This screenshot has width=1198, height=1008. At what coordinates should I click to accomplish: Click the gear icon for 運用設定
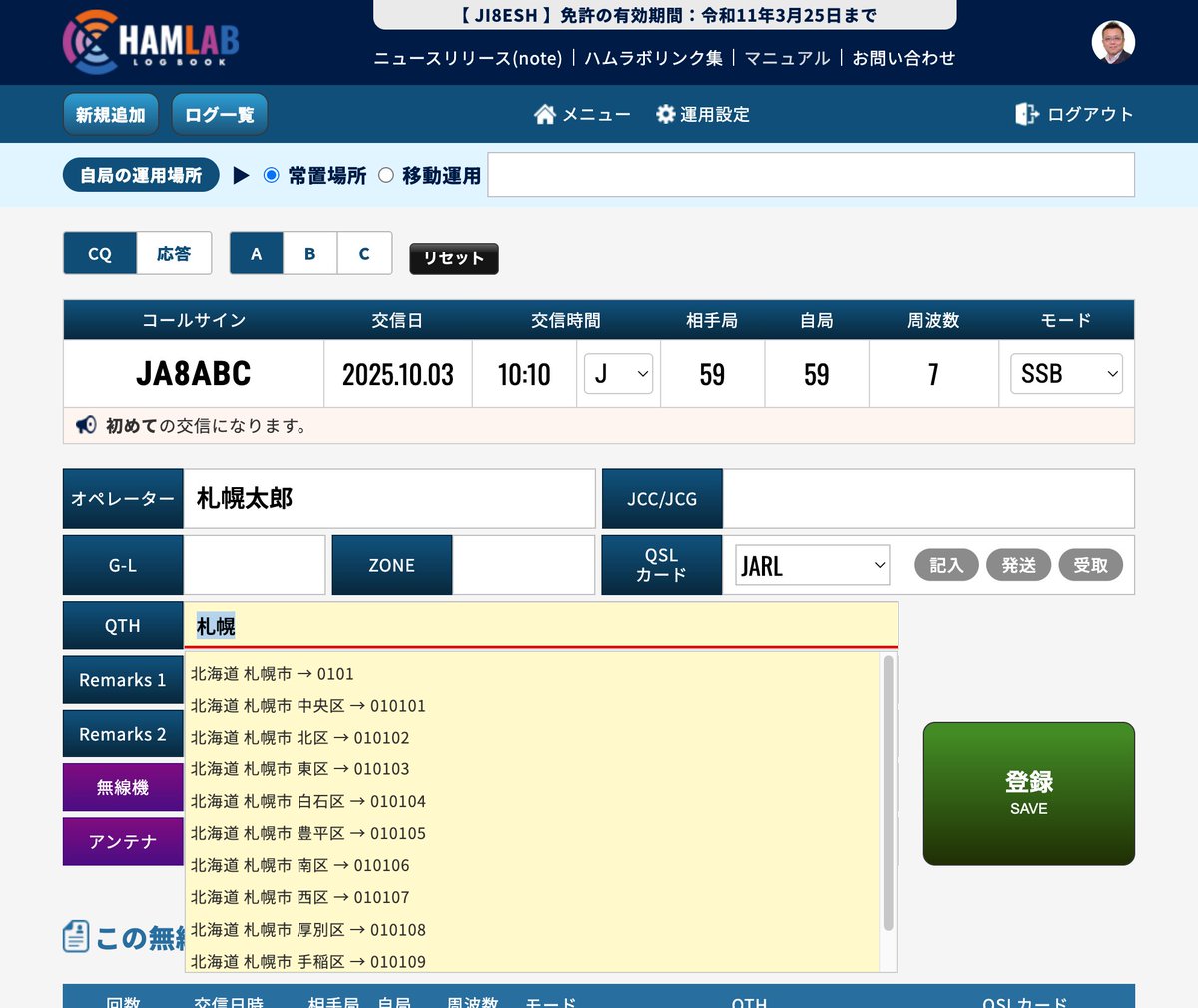tap(665, 114)
